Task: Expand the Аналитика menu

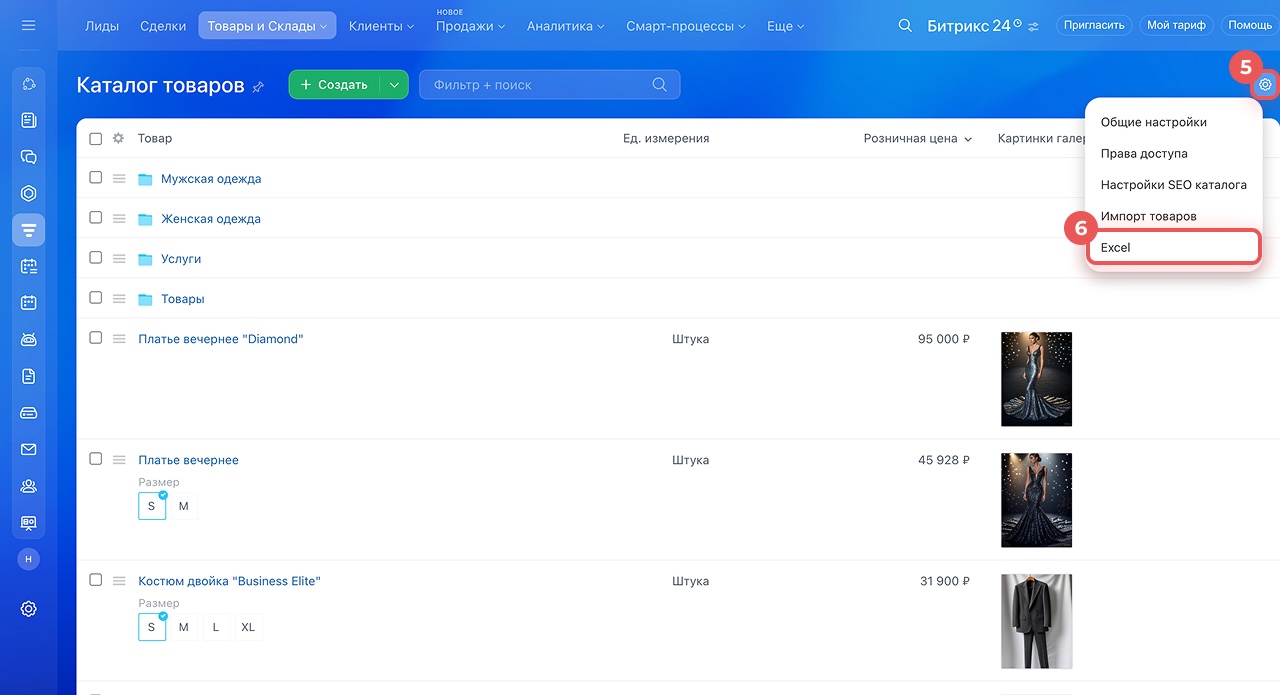Action: click(565, 26)
